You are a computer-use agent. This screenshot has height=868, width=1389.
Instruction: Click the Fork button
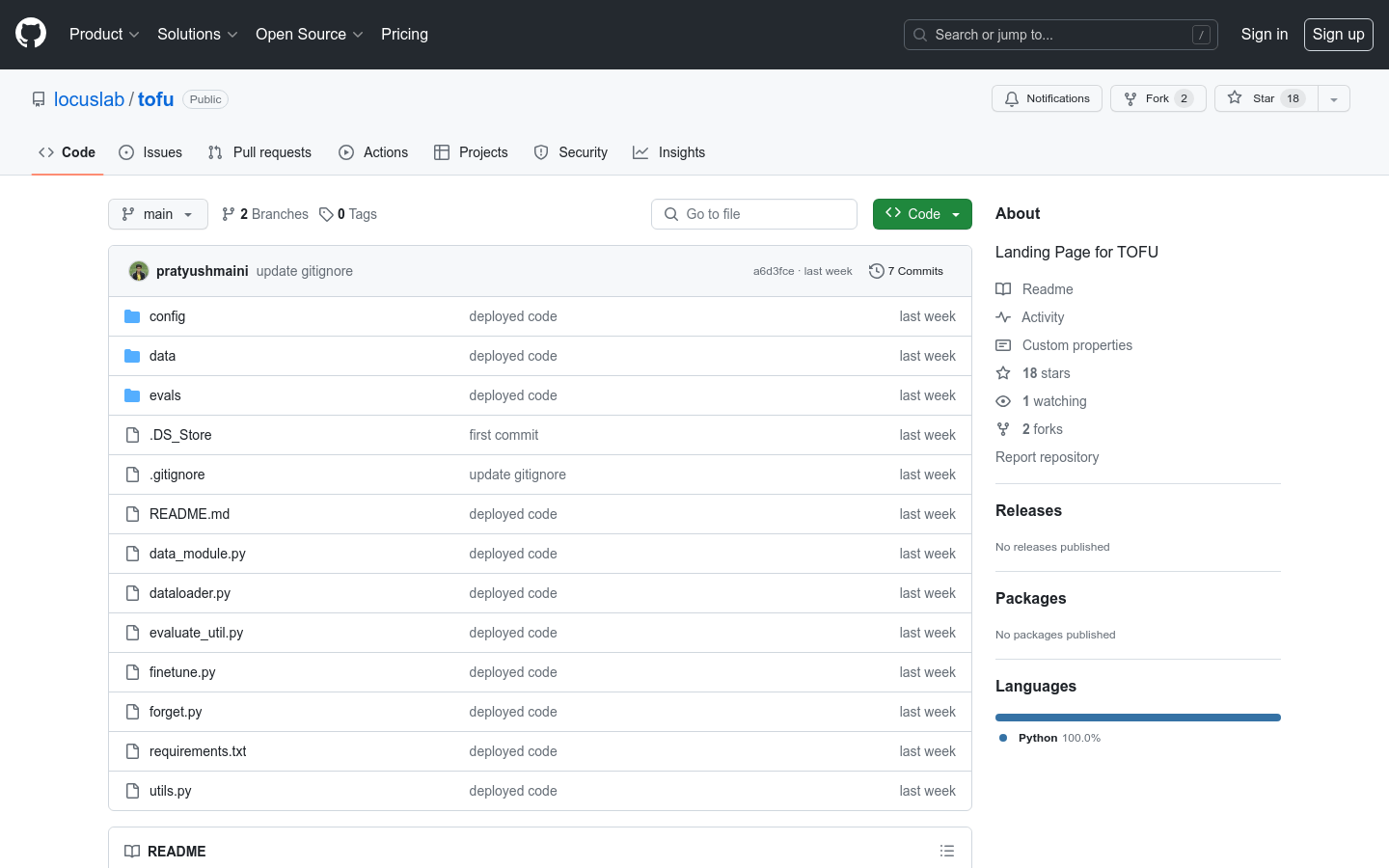pos(1157,98)
